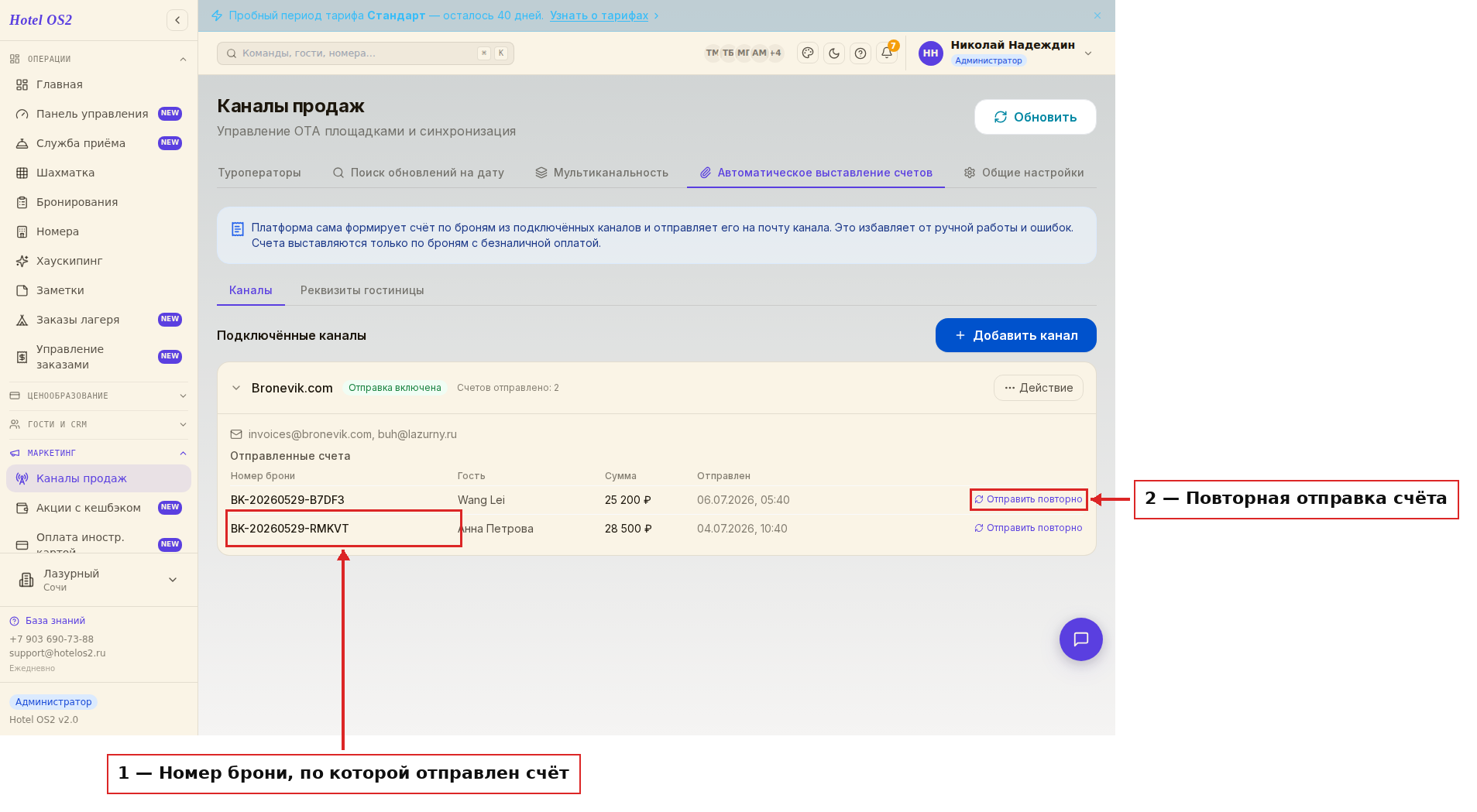Image resolution: width=1477 pixels, height=812 pixels.
Task: Click Узнать о тарифах link
Action: 599,15
